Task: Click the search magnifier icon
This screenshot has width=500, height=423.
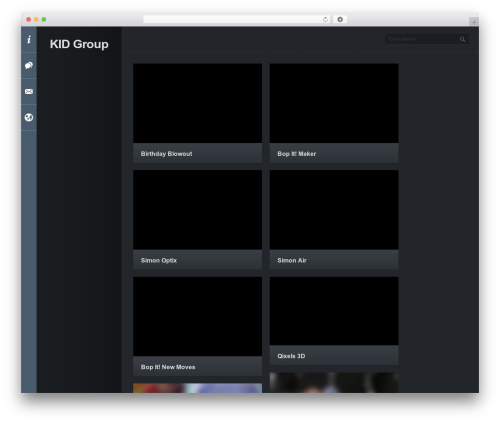Action: 462,39
